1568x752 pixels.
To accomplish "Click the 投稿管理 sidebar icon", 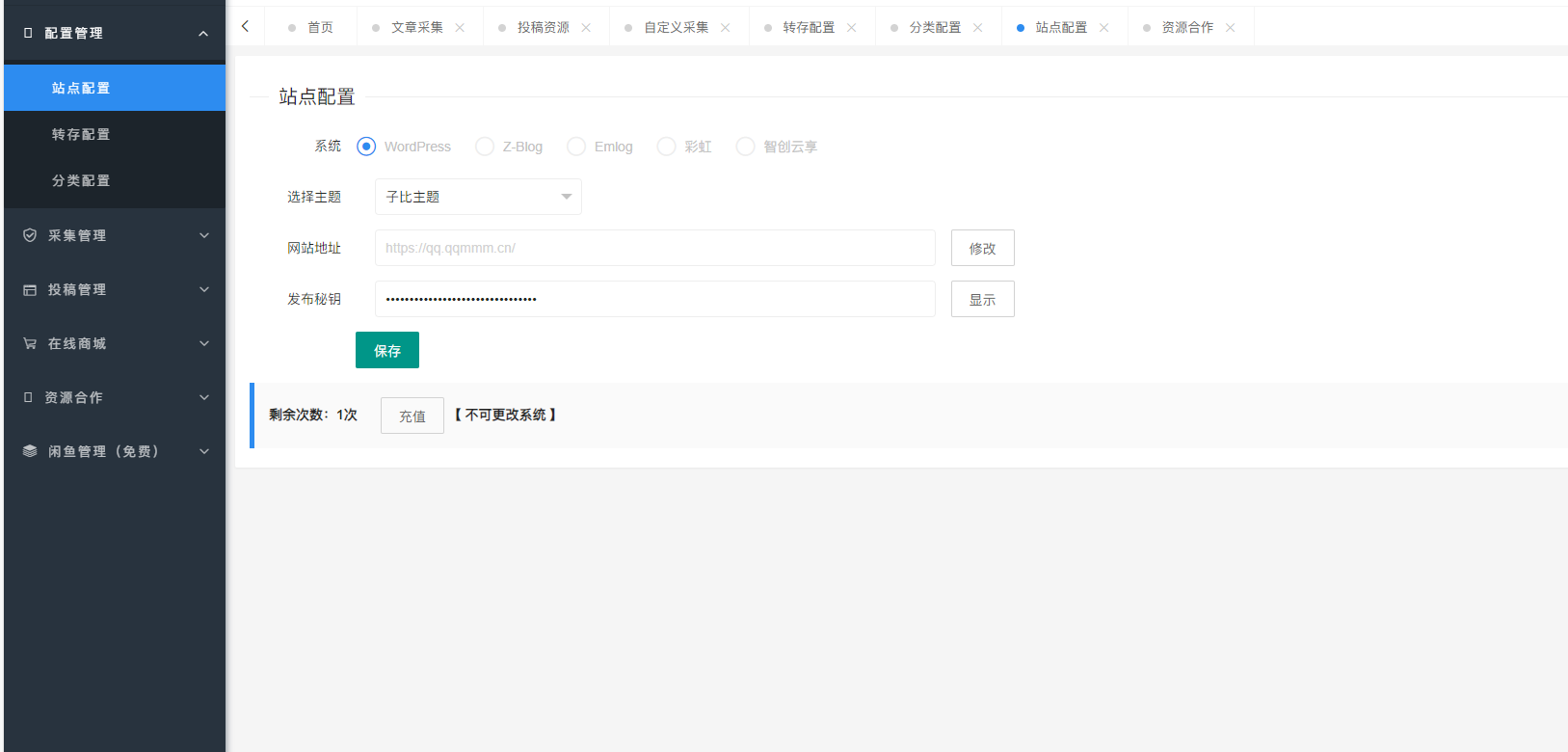I will (30, 289).
